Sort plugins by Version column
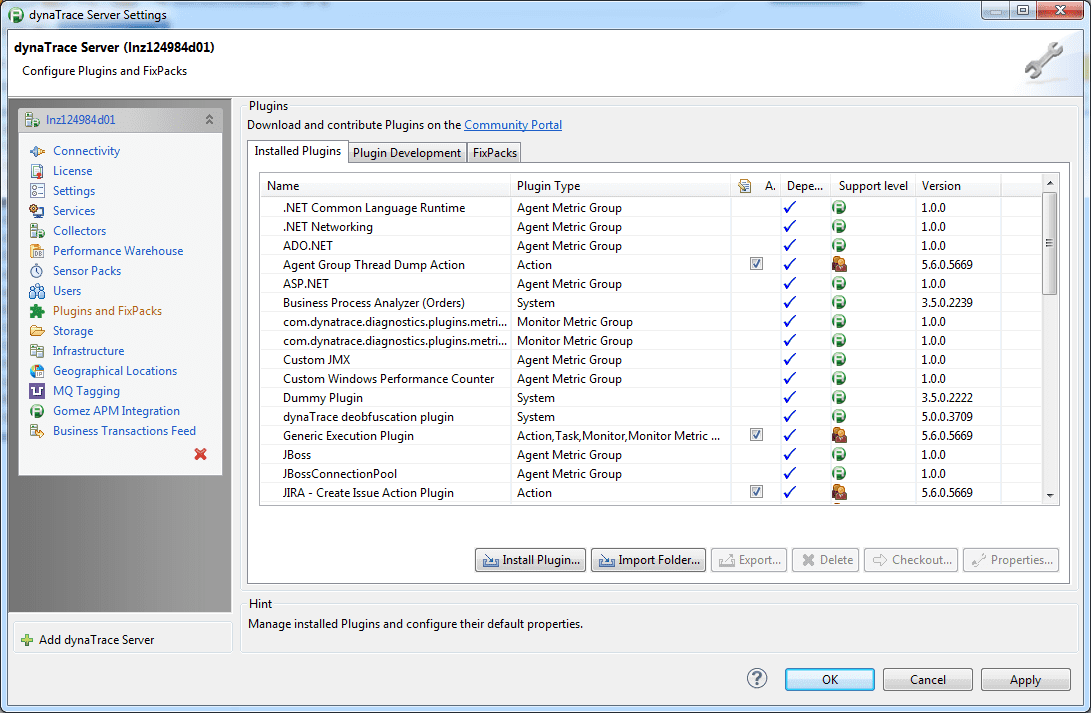Viewport: 1091px width, 713px height. (958, 186)
